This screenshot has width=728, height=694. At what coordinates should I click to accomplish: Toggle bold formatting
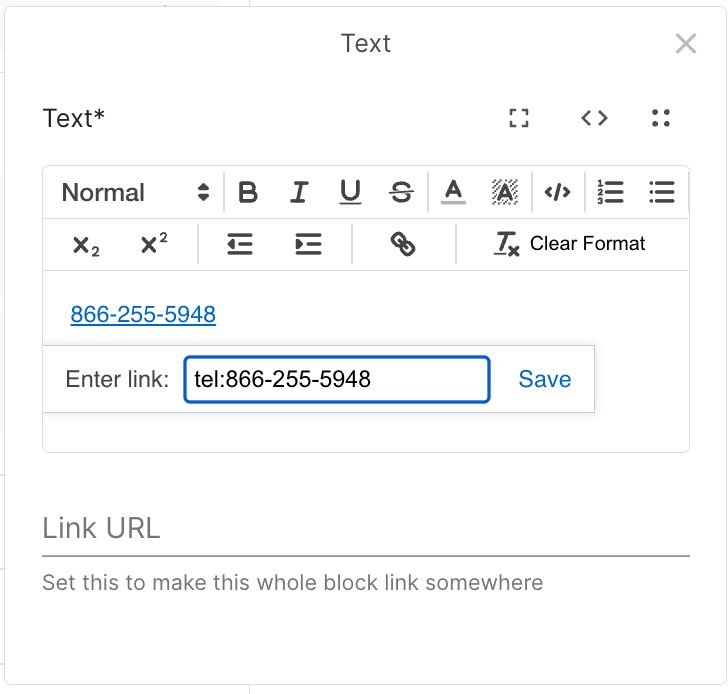248,193
